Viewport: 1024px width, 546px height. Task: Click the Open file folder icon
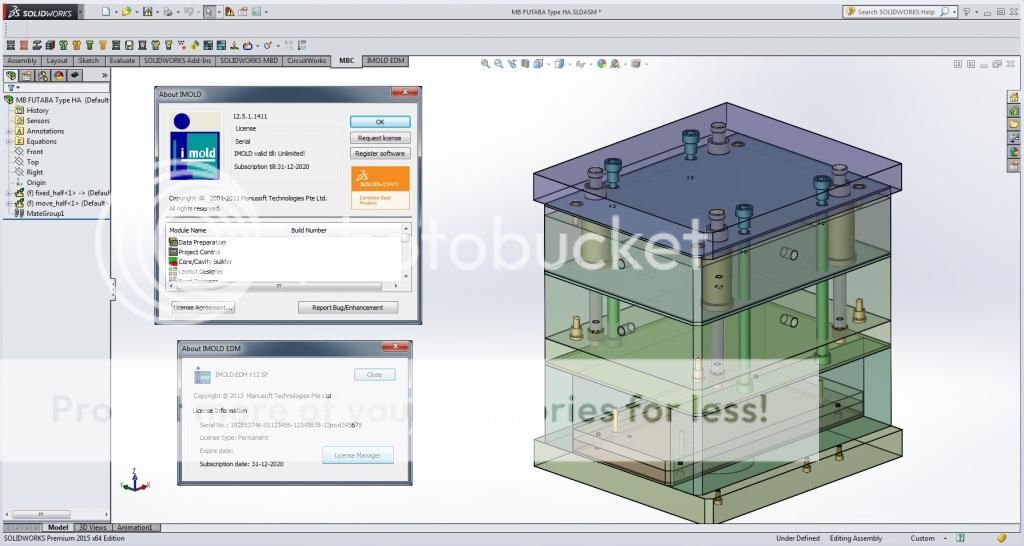click(126, 11)
